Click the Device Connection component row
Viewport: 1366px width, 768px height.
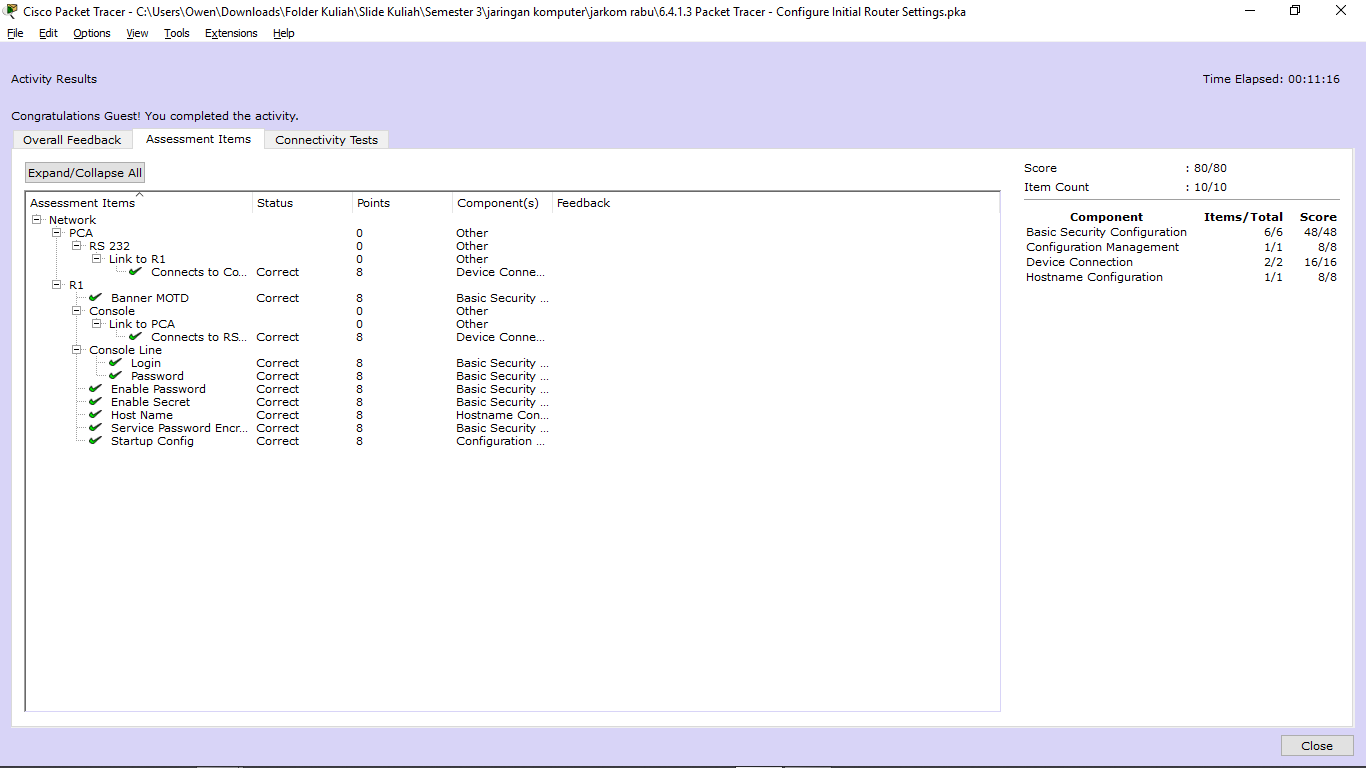(x=1181, y=262)
